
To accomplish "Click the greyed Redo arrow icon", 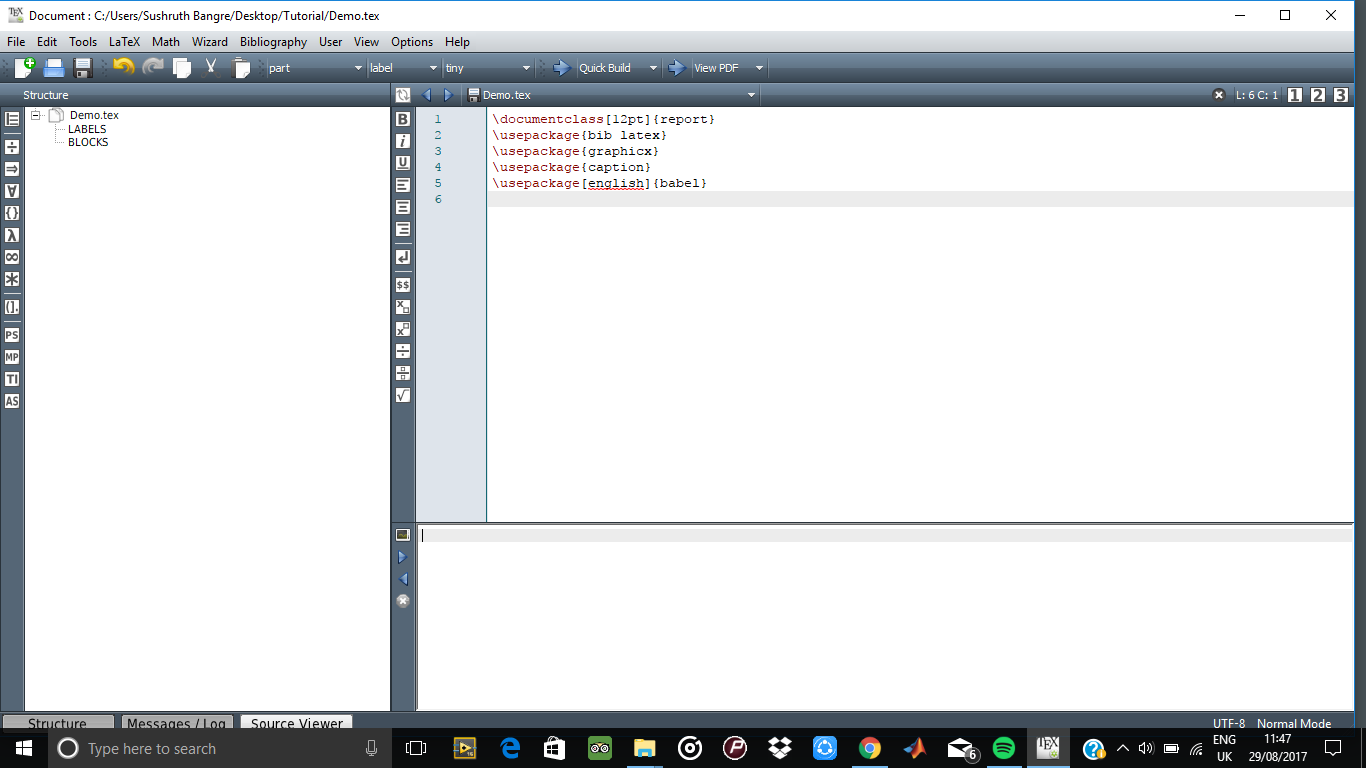I will point(152,68).
